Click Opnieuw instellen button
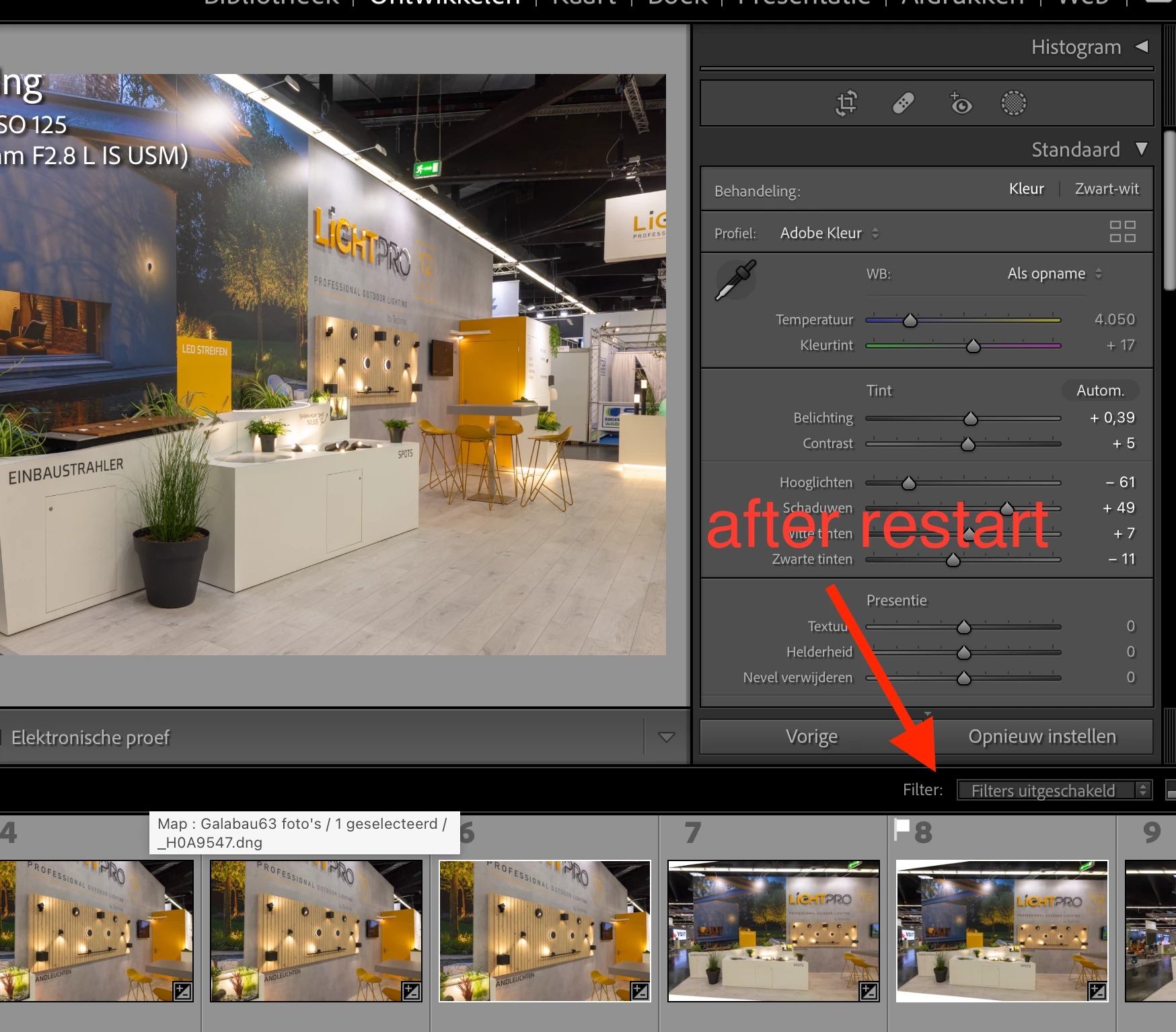The width and height of the screenshot is (1176, 1032). click(1041, 737)
